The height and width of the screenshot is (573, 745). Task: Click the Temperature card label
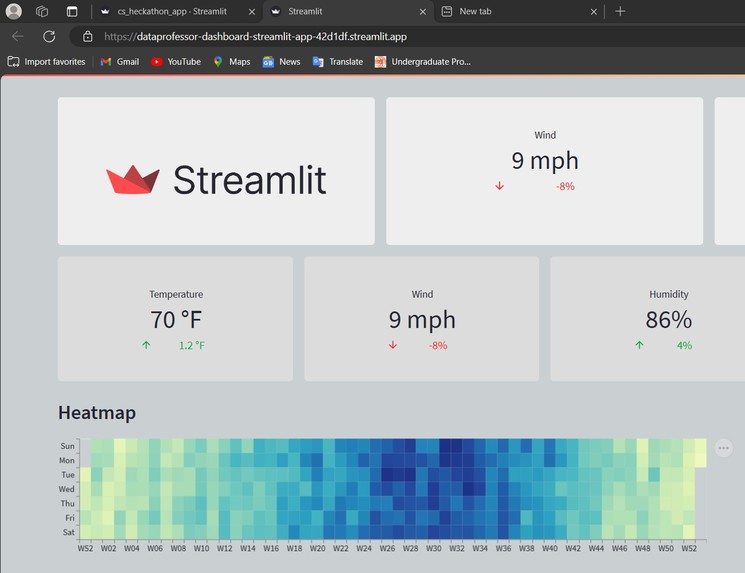coord(176,295)
